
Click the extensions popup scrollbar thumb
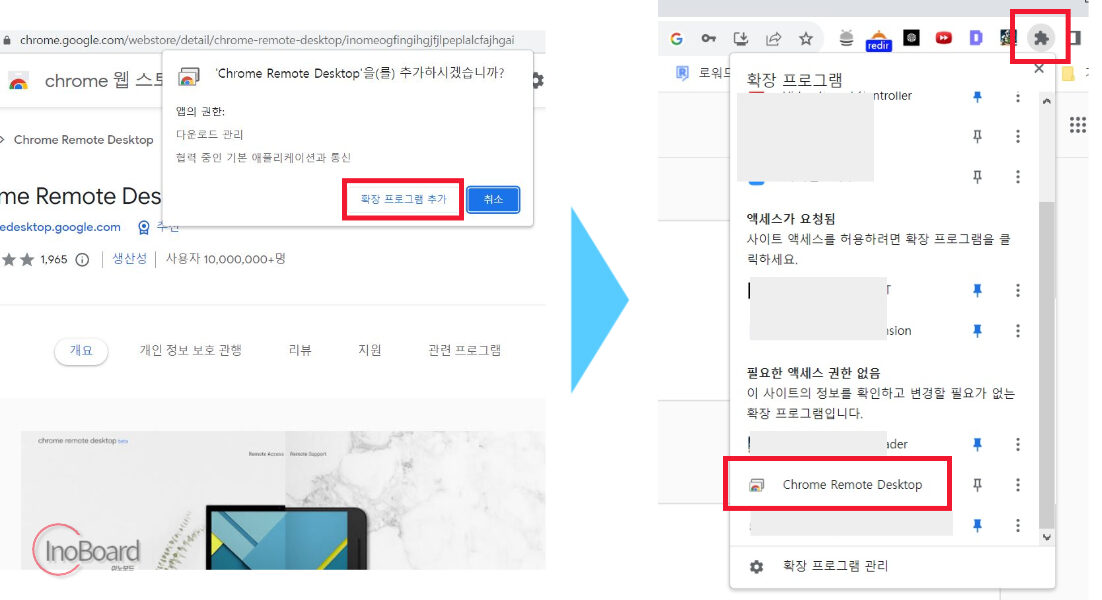[x=1046, y=365]
